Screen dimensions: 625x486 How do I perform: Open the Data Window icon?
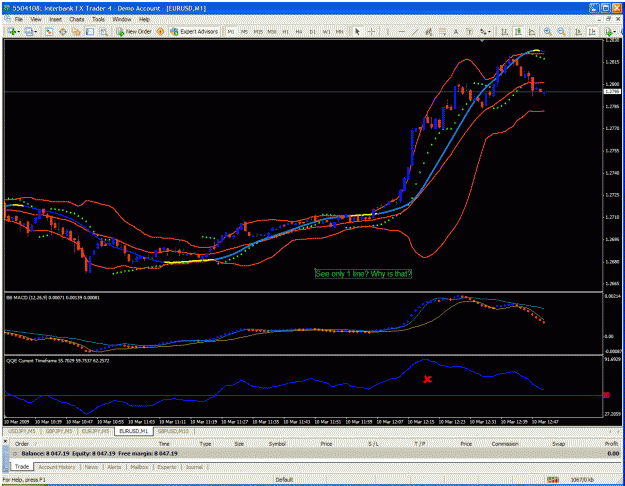tap(63, 31)
